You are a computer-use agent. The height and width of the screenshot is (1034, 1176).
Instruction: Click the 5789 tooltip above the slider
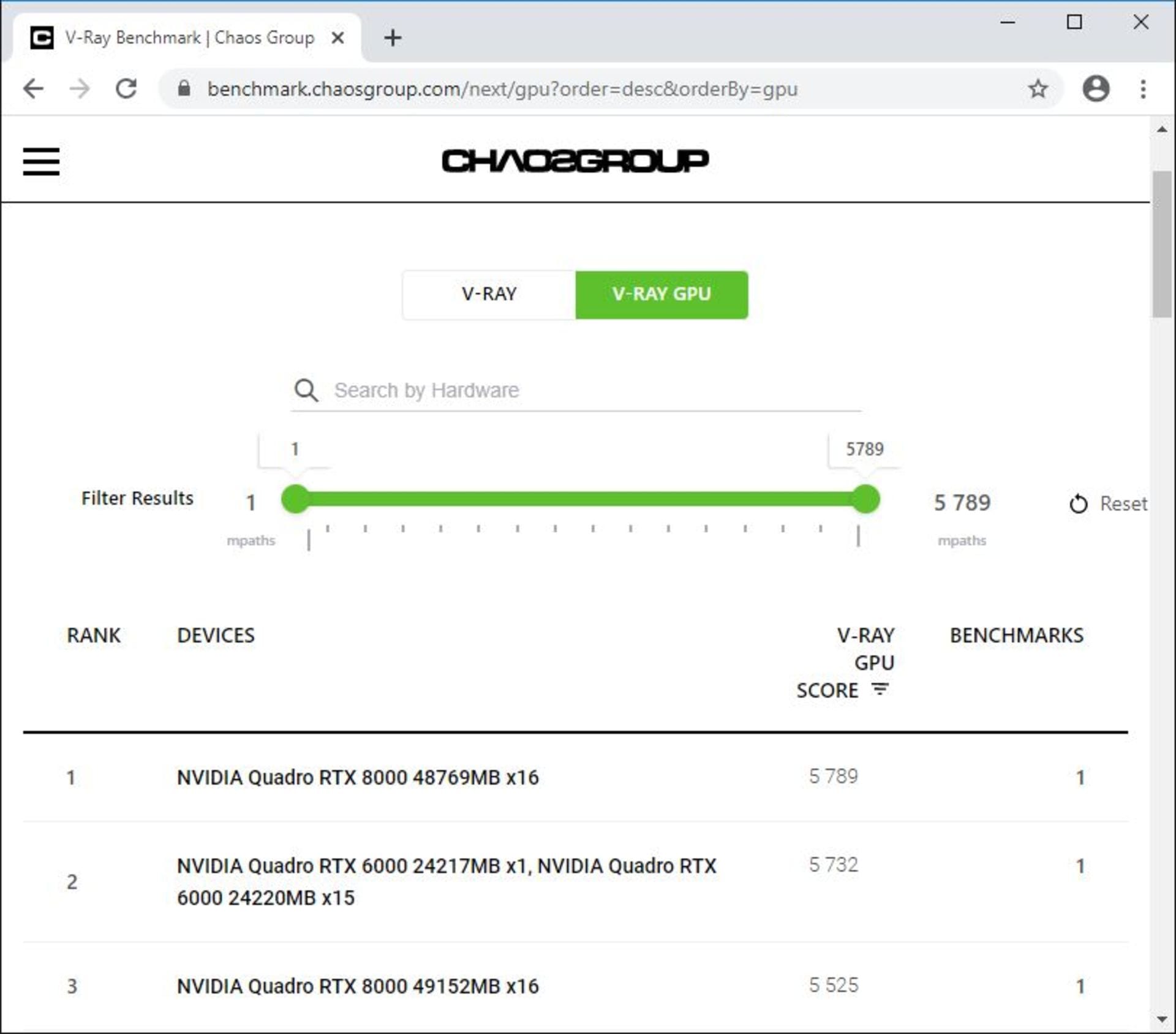(x=864, y=450)
